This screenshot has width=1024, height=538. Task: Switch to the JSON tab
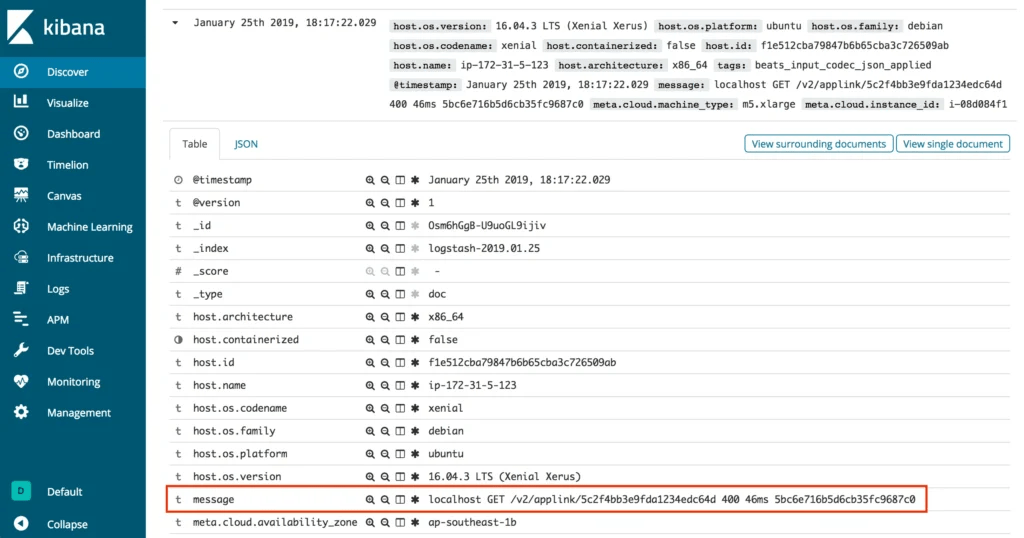(x=246, y=144)
